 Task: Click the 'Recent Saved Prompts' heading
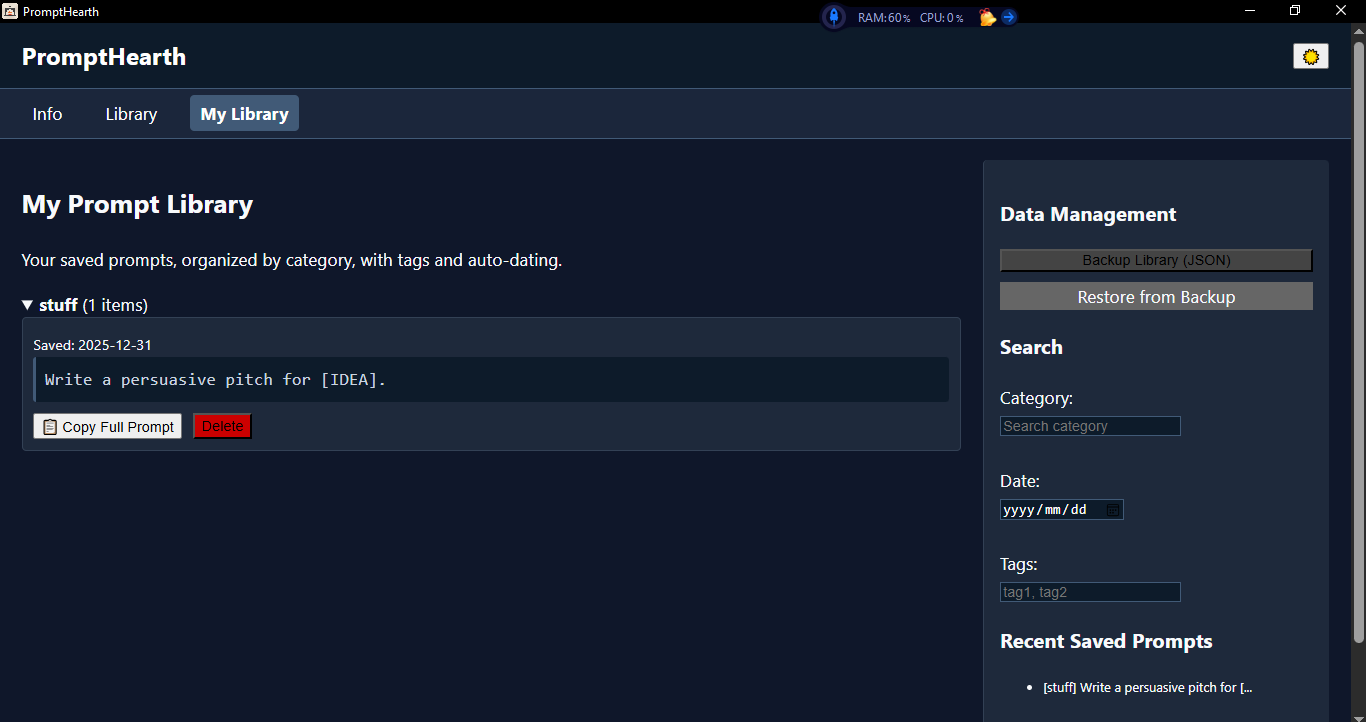pos(1106,642)
